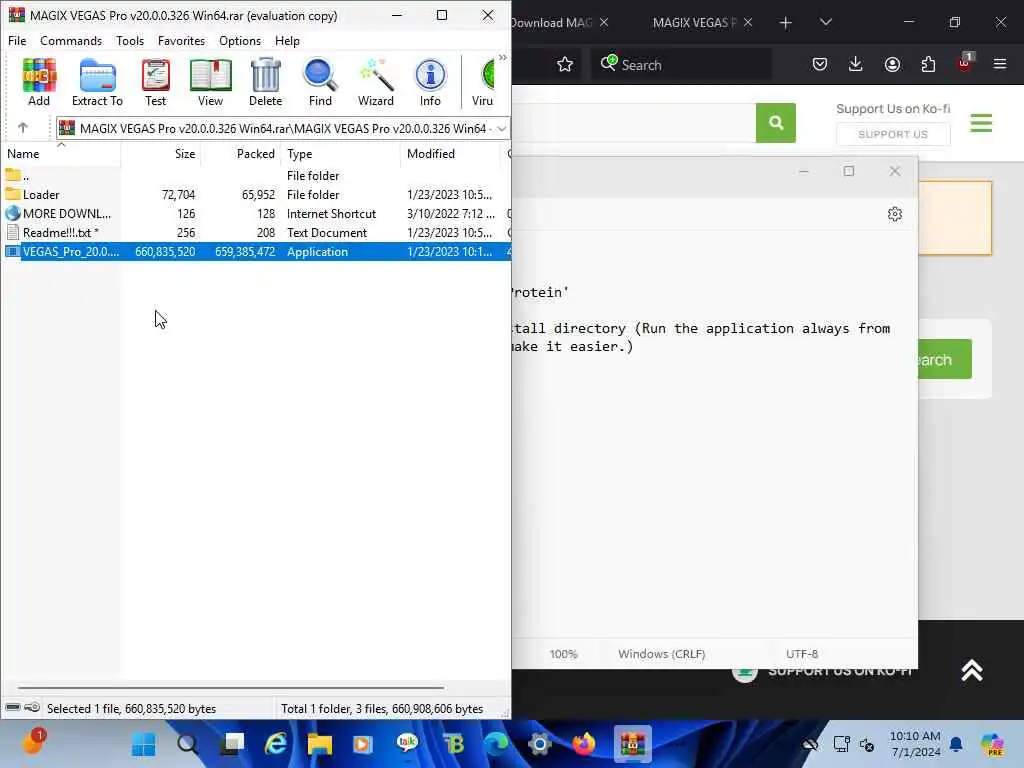Run the Test archive tool
Image resolution: width=1024 pixels, height=768 pixels.
[x=155, y=82]
